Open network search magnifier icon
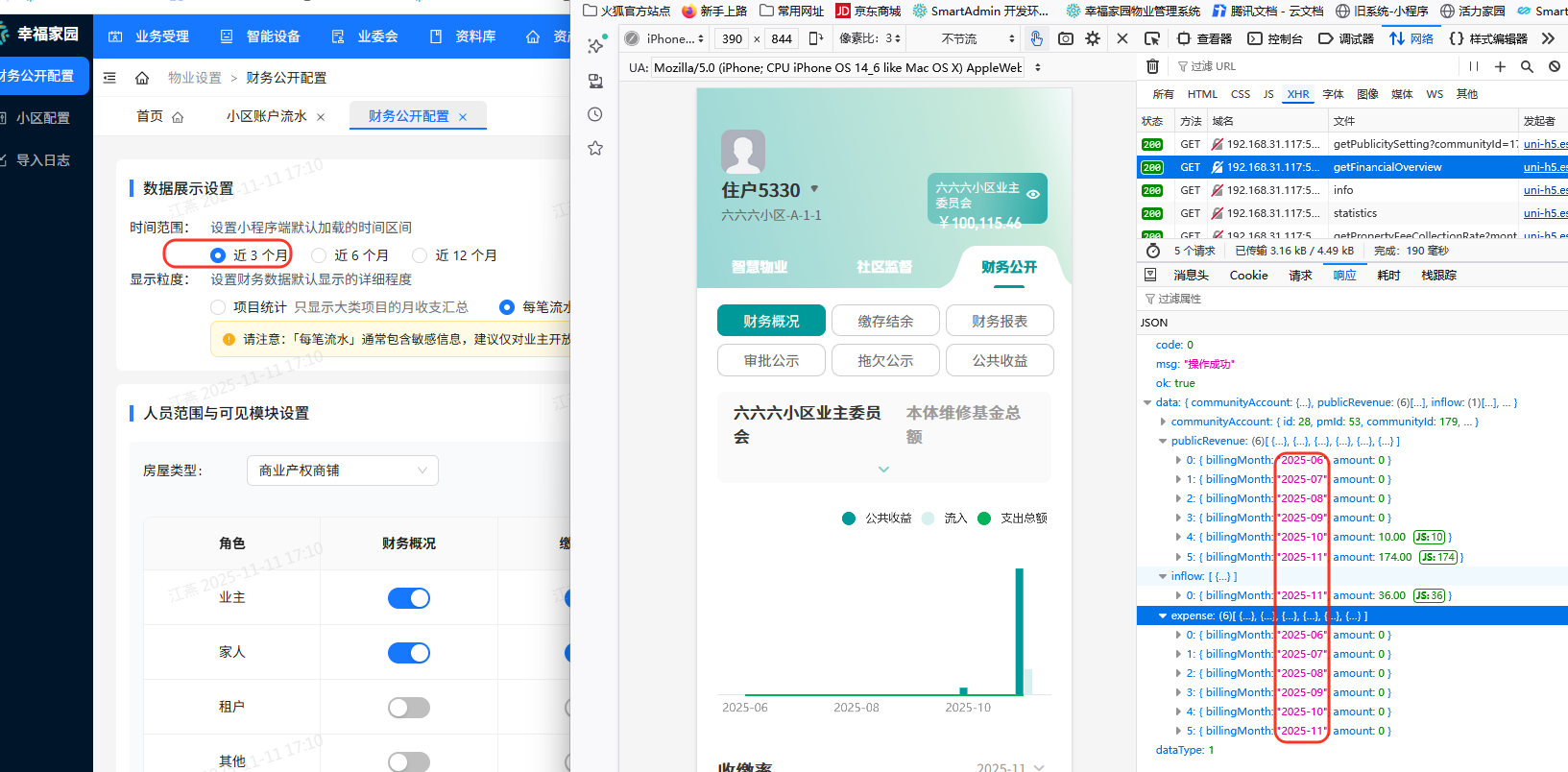The image size is (1568, 772). tap(1527, 66)
